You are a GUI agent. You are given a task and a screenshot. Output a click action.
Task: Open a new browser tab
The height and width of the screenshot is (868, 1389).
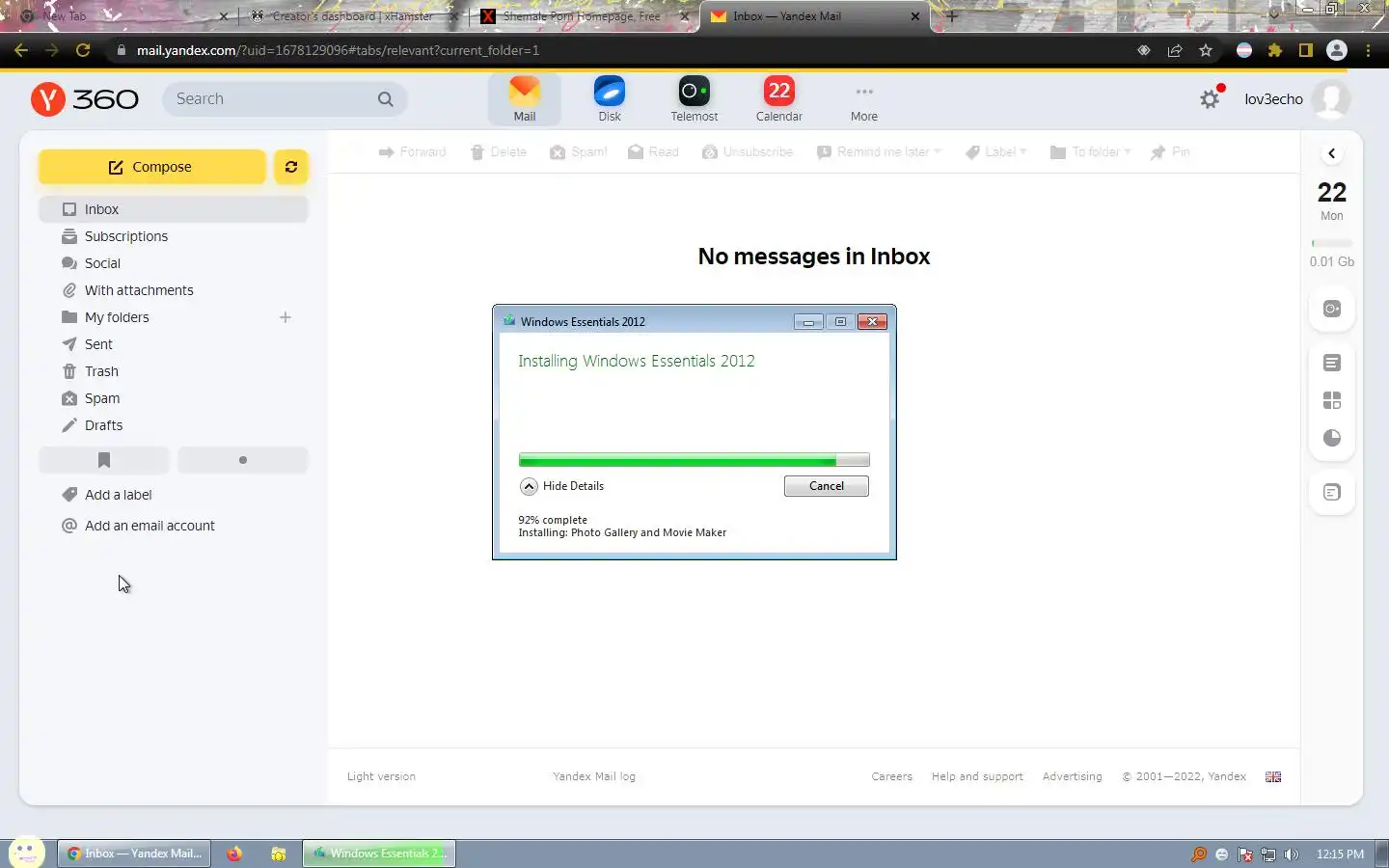coord(952,16)
